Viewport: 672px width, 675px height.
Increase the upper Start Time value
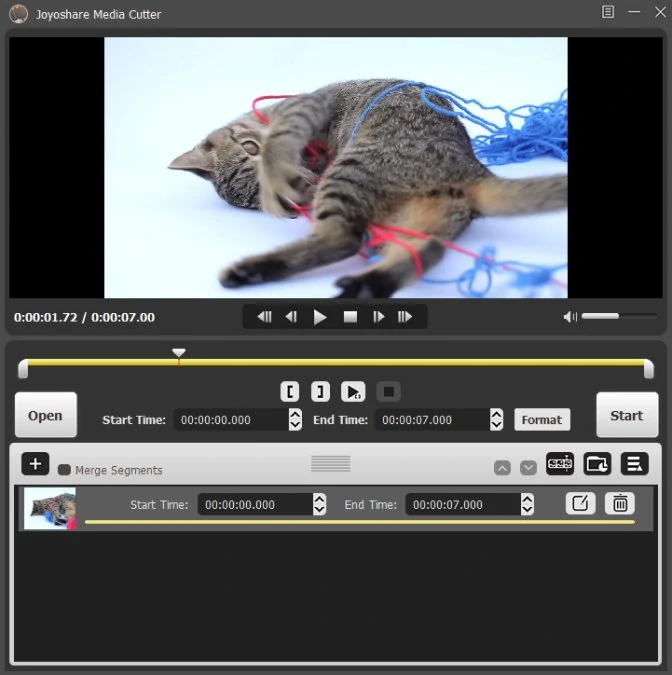point(295,414)
